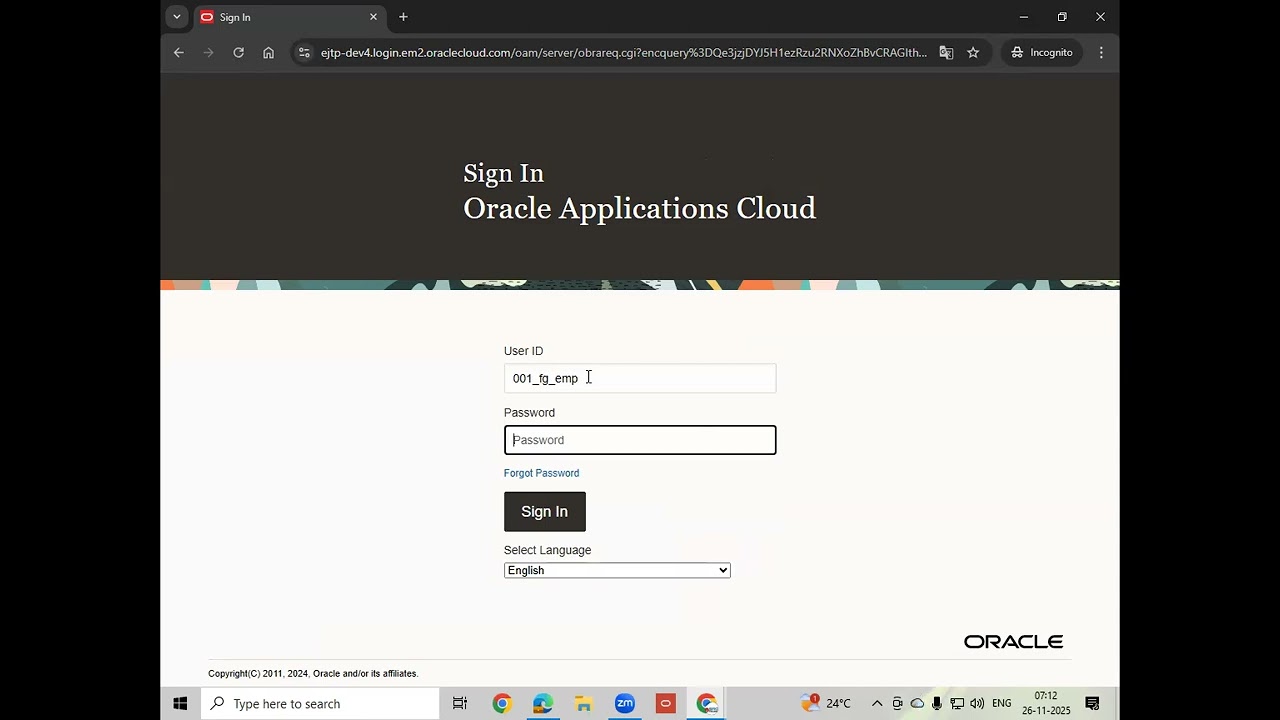
Task: Open the weather widget showing 24°C
Action: pyautogui.click(x=826, y=704)
